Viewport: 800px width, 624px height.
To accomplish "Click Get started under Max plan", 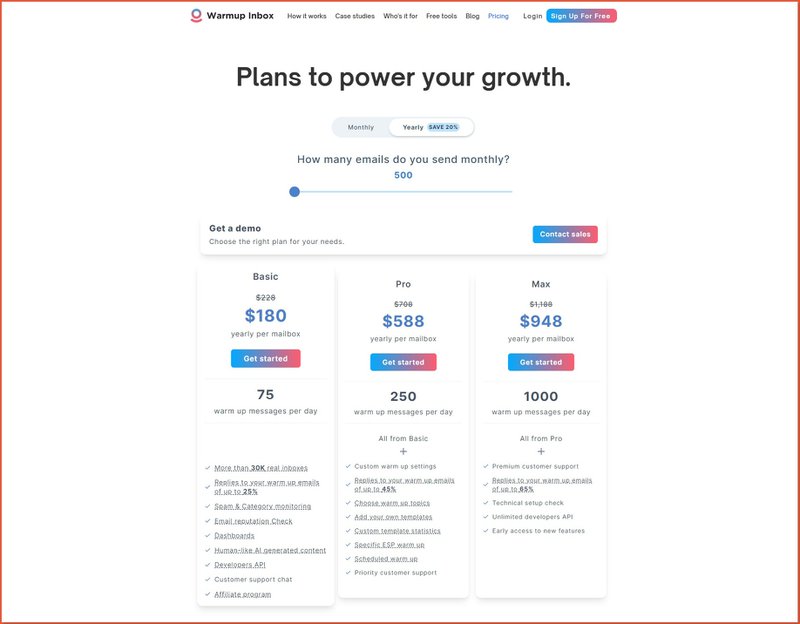I will point(541,362).
